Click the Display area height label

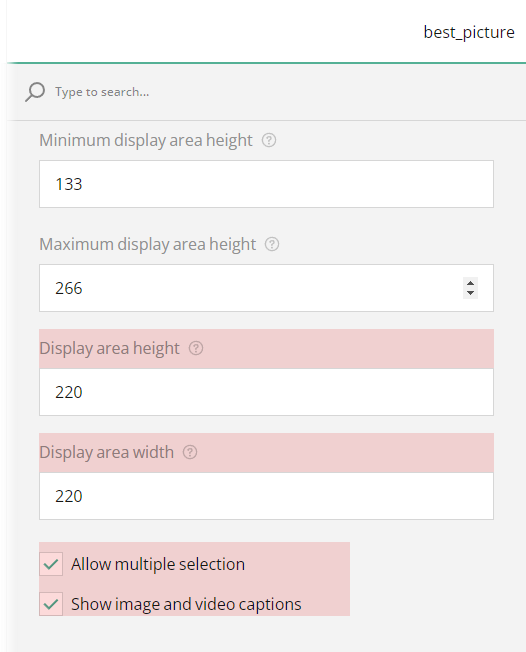pos(109,348)
